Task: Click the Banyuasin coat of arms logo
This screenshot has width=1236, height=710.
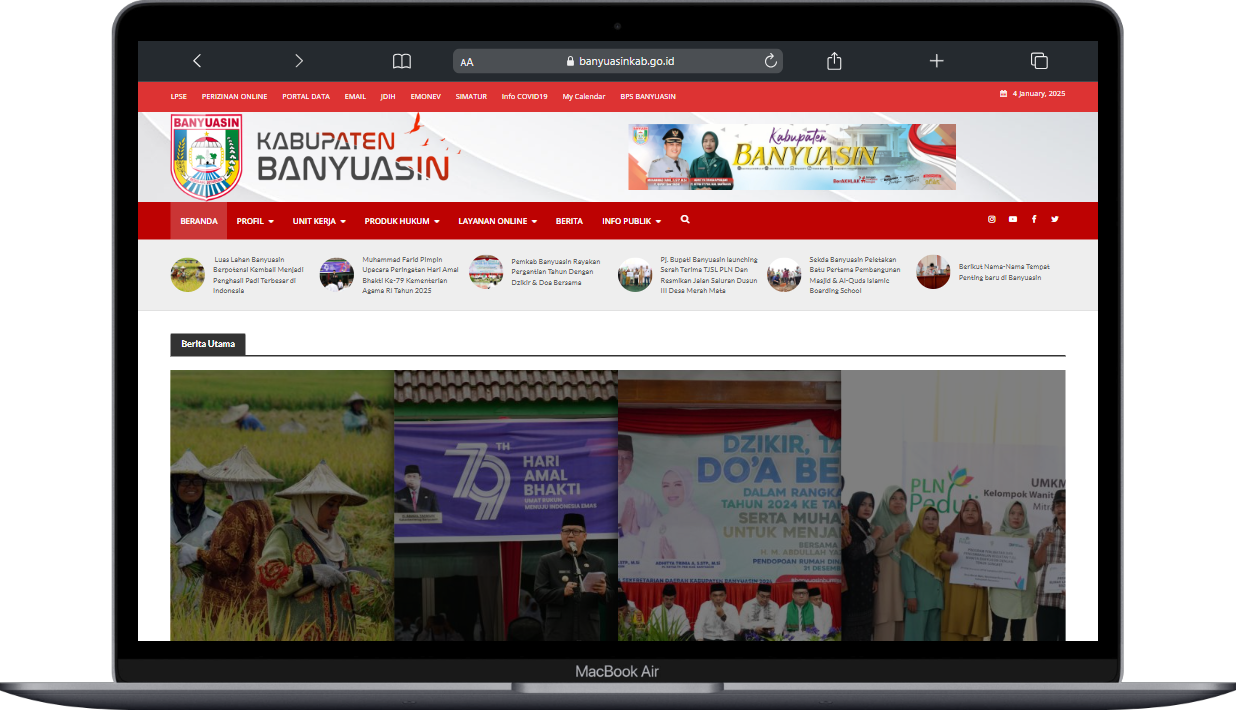Action: (207, 157)
